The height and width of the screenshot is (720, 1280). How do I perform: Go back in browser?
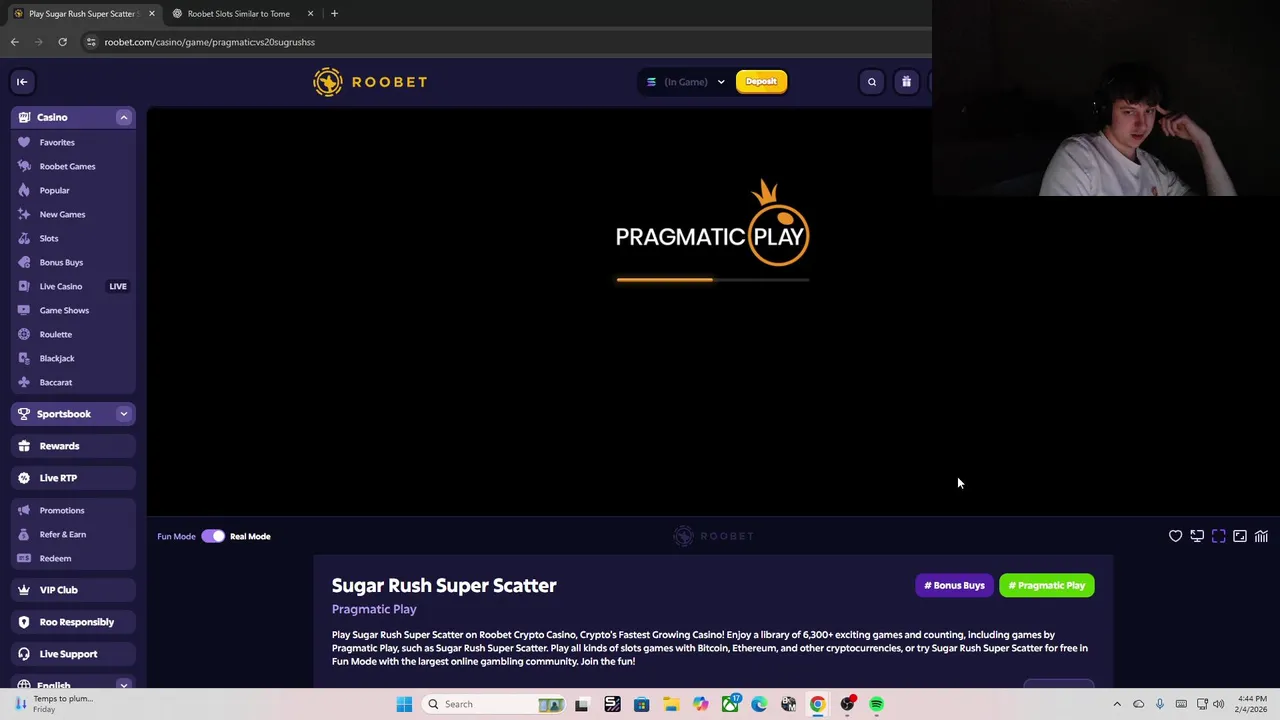(x=14, y=42)
